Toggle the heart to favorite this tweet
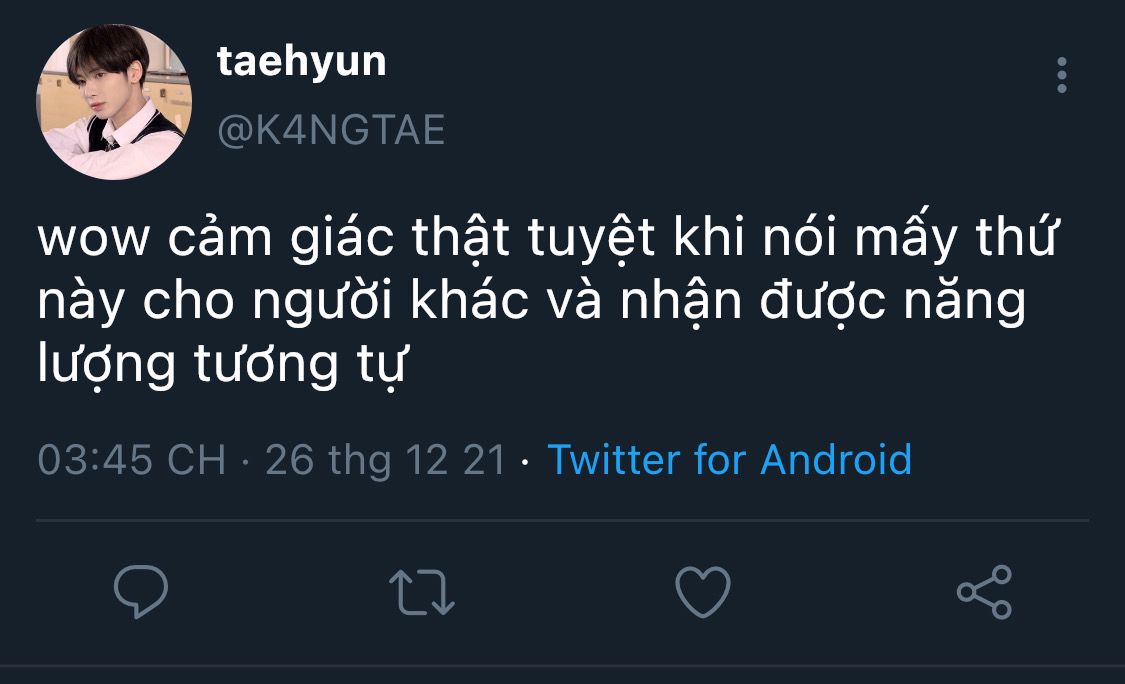1125x684 pixels. pos(703,591)
